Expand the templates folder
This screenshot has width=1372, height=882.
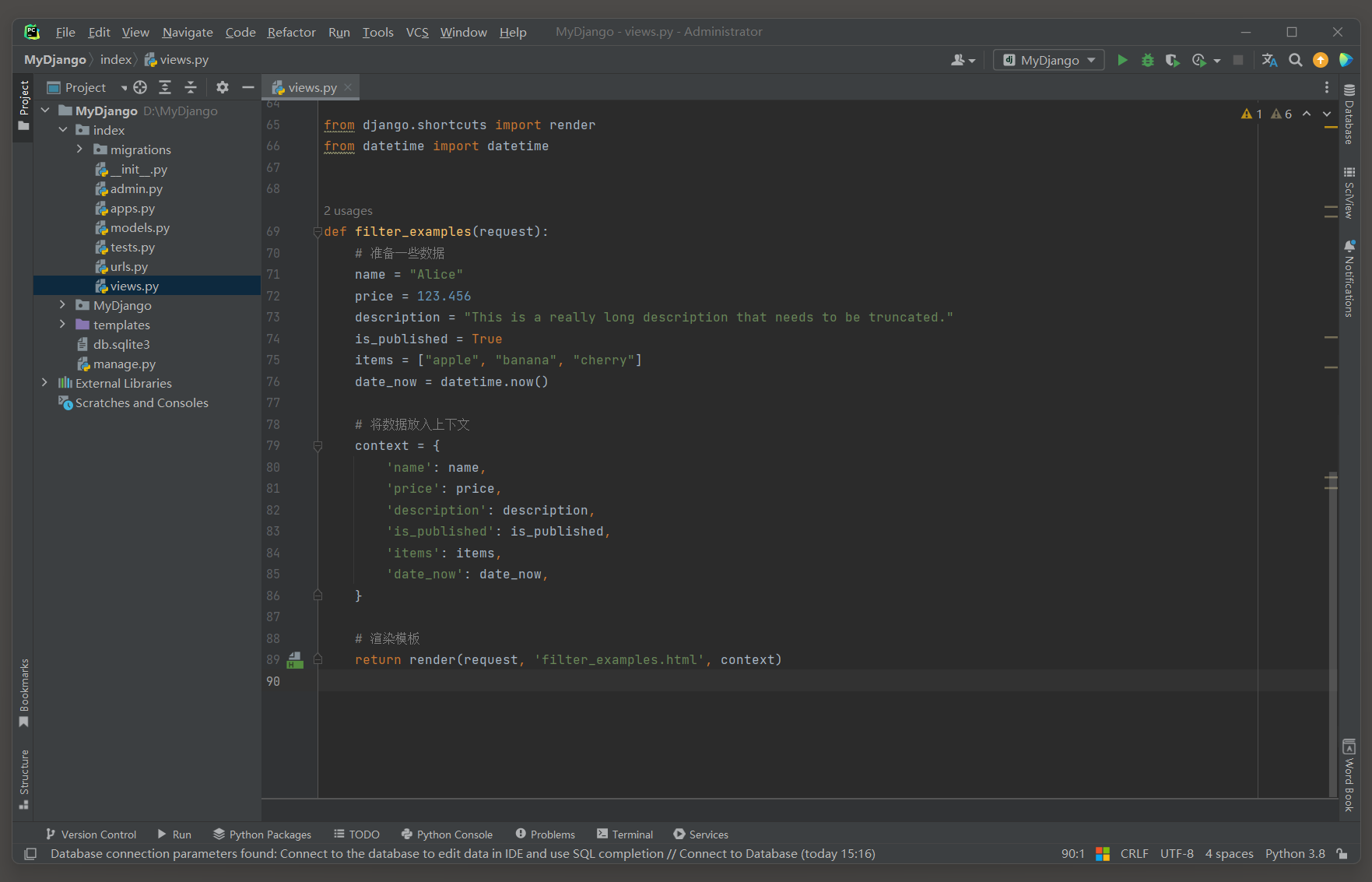(x=63, y=325)
